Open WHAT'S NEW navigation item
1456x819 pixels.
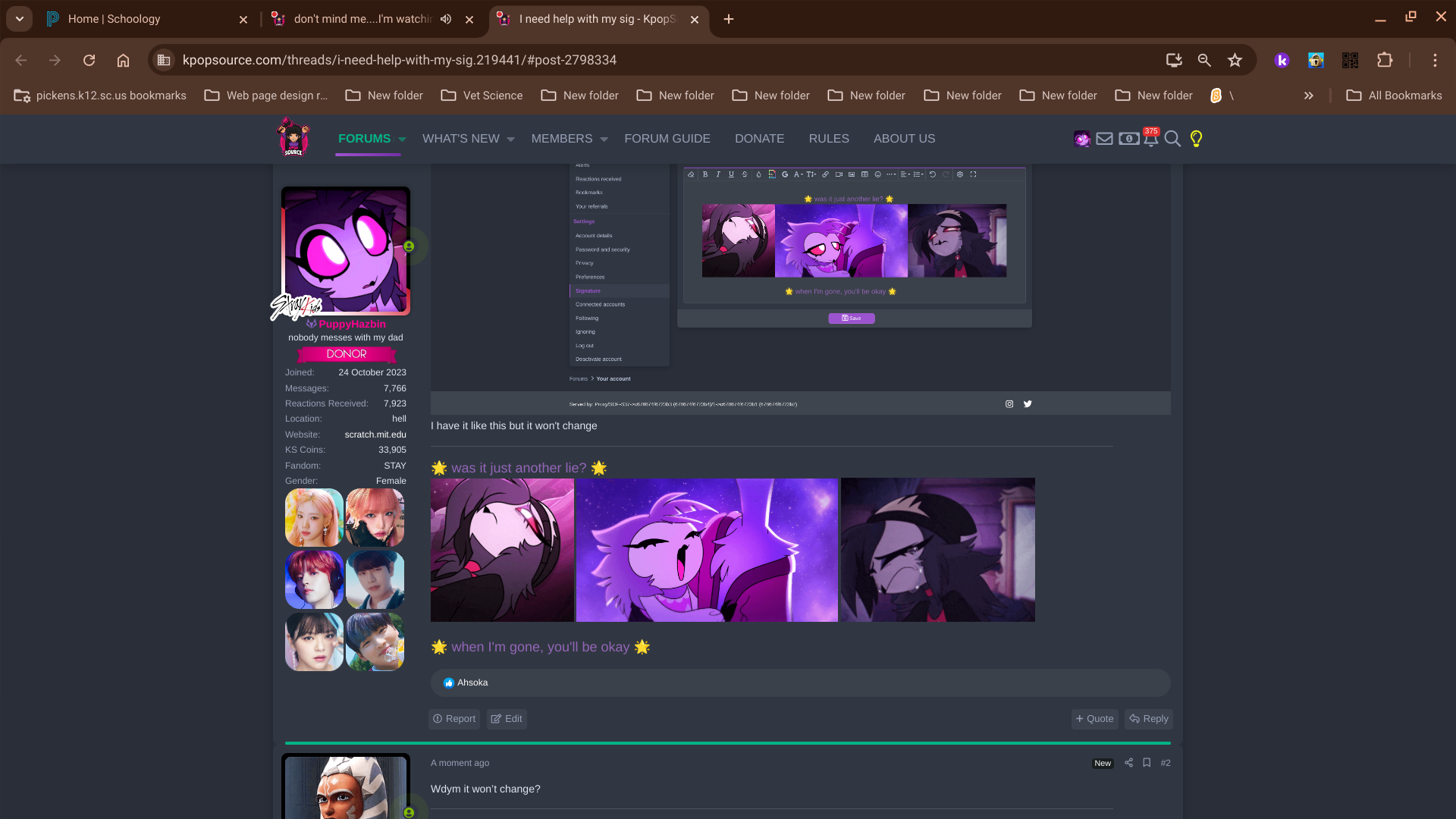[x=461, y=139]
